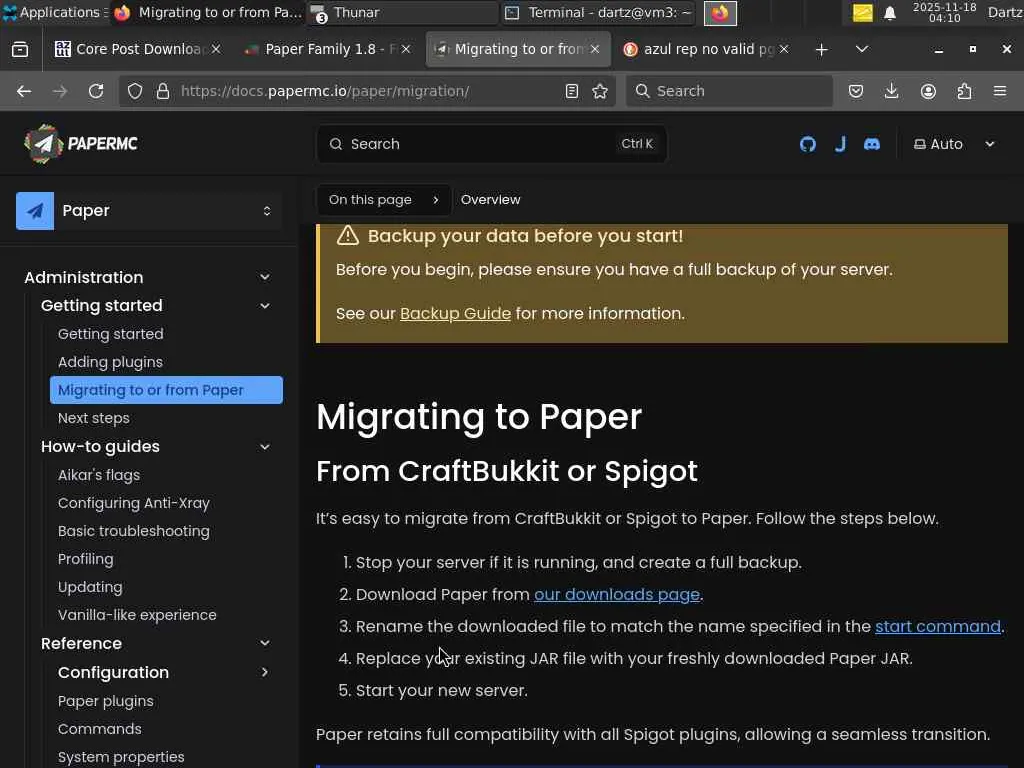Switch to Thunar window in taskbar
Screen dimensions: 1024x768
point(402,12)
